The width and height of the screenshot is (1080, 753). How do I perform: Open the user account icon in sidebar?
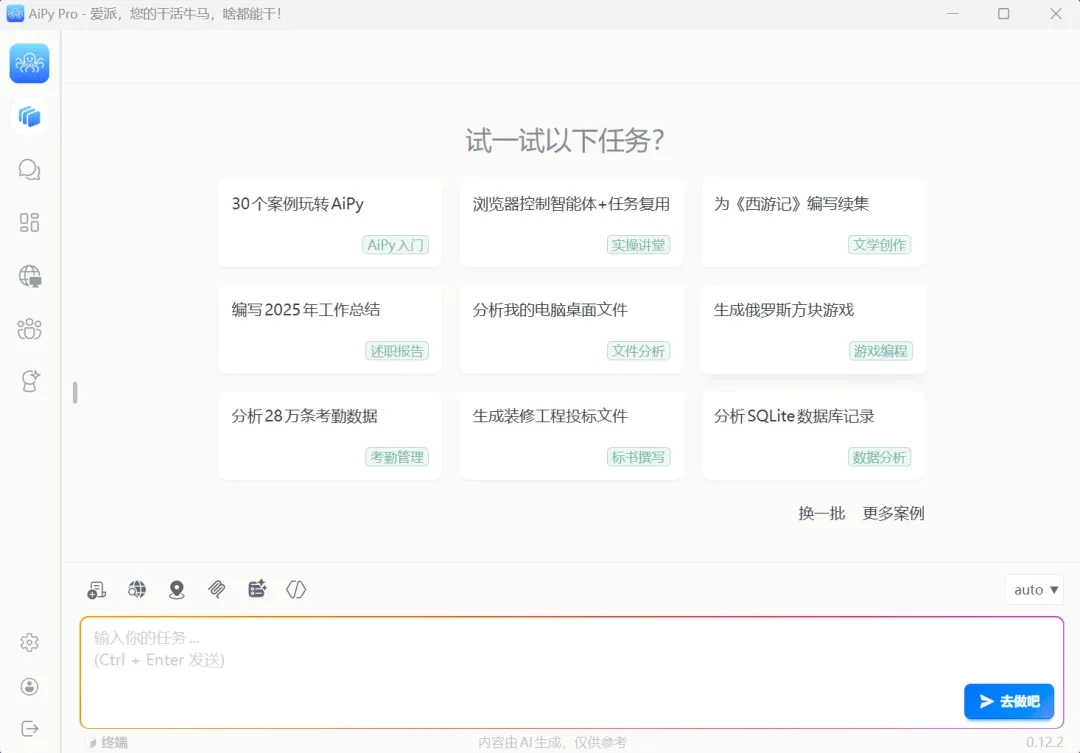(x=30, y=687)
